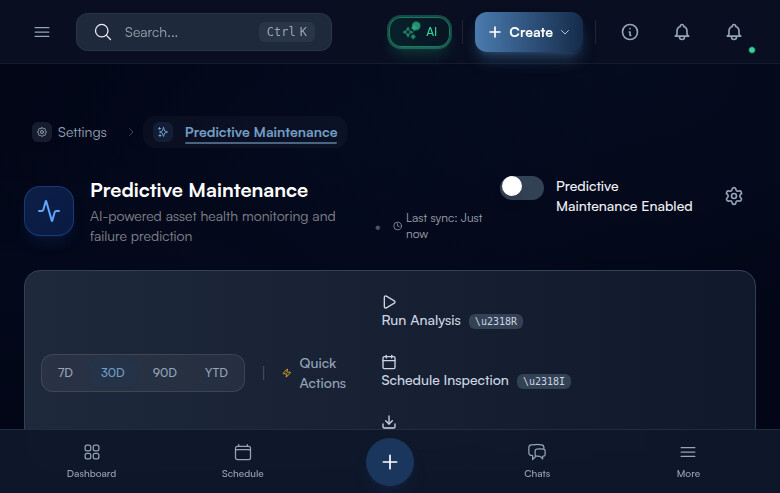Image resolution: width=780 pixels, height=493 pixels.
Task: Open the hamburger menu icon
Action: 42,32
